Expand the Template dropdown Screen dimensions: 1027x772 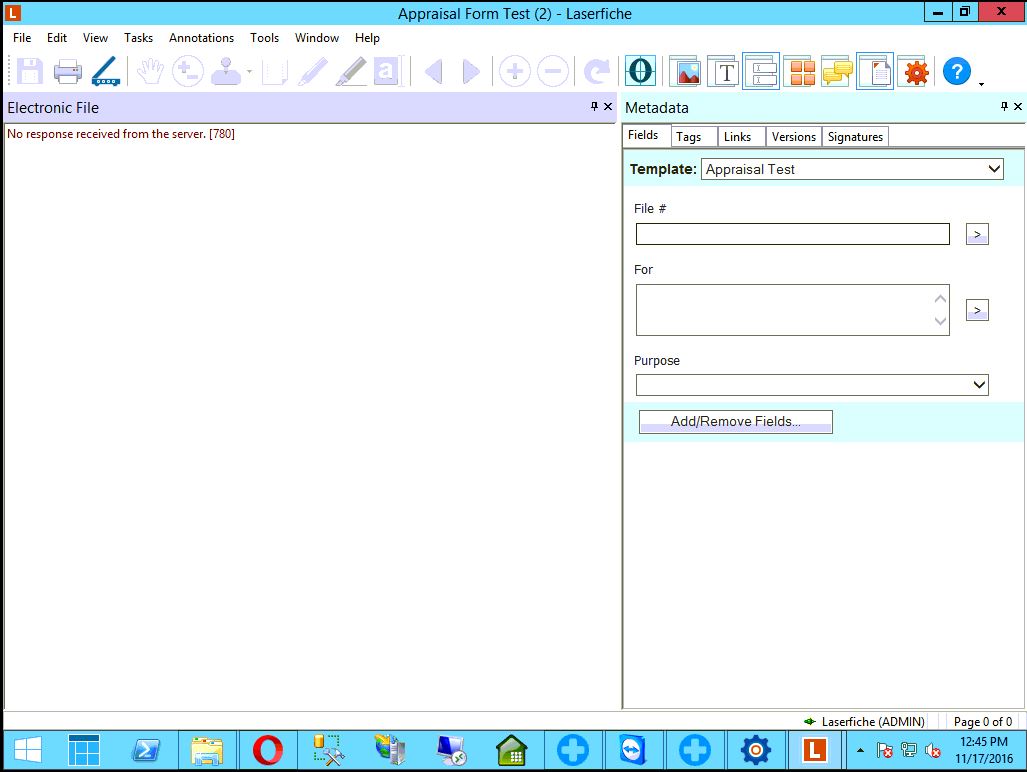(x=994, y=169)
